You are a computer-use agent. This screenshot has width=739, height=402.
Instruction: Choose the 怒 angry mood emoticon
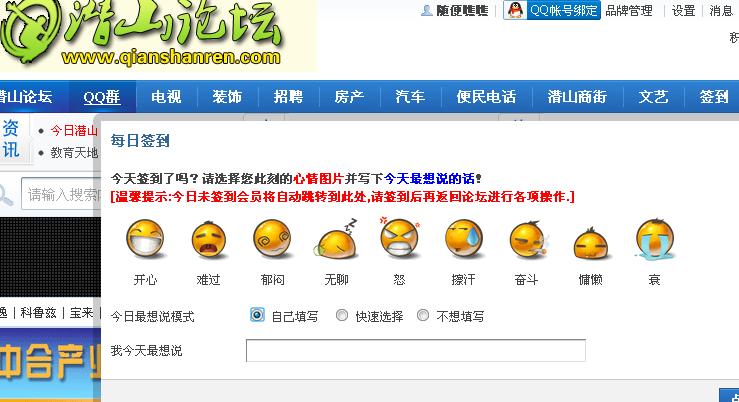tap(399, 238)
